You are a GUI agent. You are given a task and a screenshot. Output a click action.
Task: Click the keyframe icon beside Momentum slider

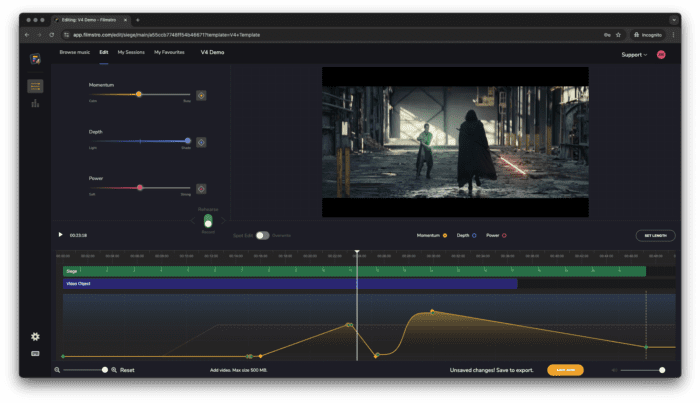[x=201, y=95]
